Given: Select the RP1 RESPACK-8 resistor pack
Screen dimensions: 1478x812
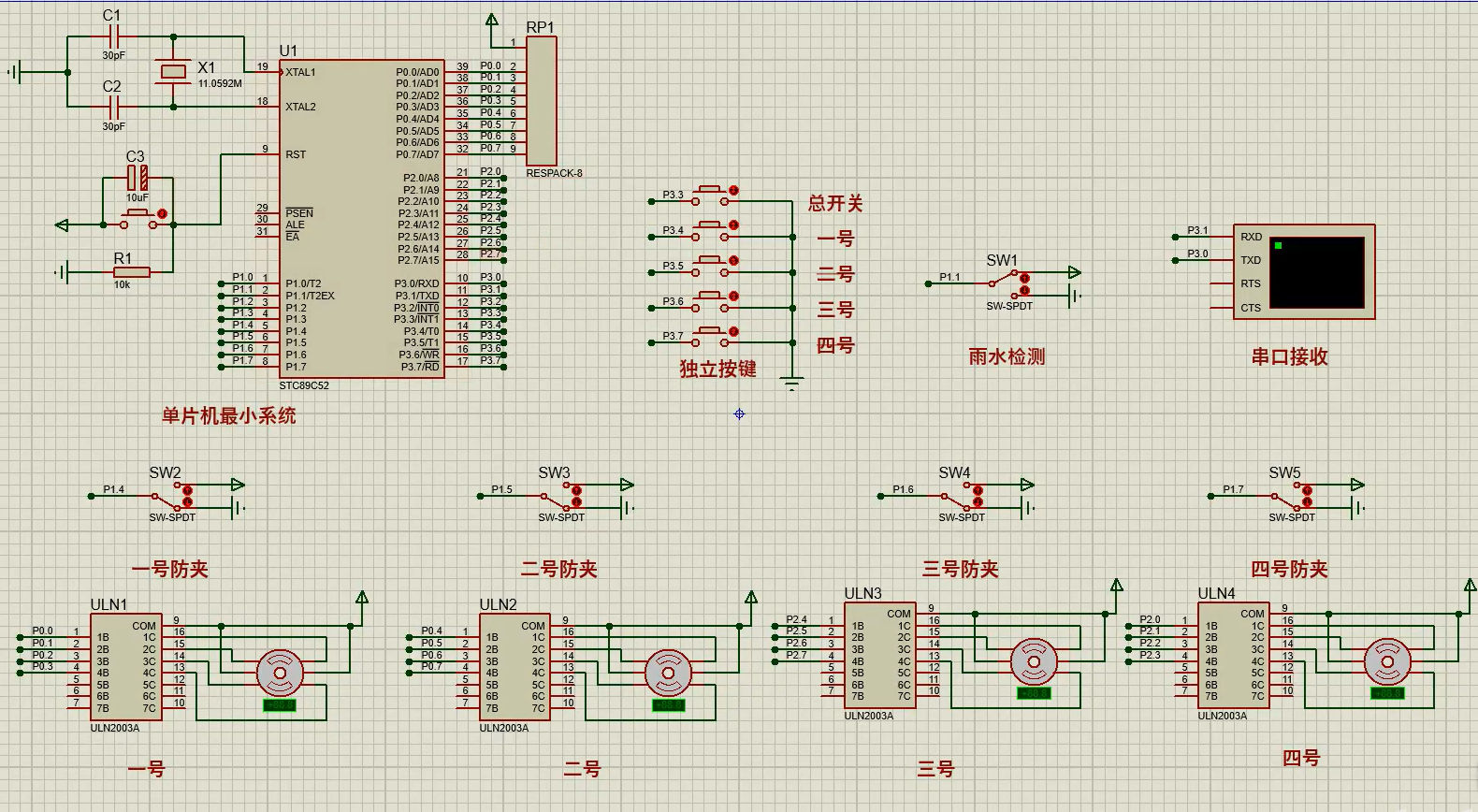Looking at the screenshot, I should tap(542, 101).
